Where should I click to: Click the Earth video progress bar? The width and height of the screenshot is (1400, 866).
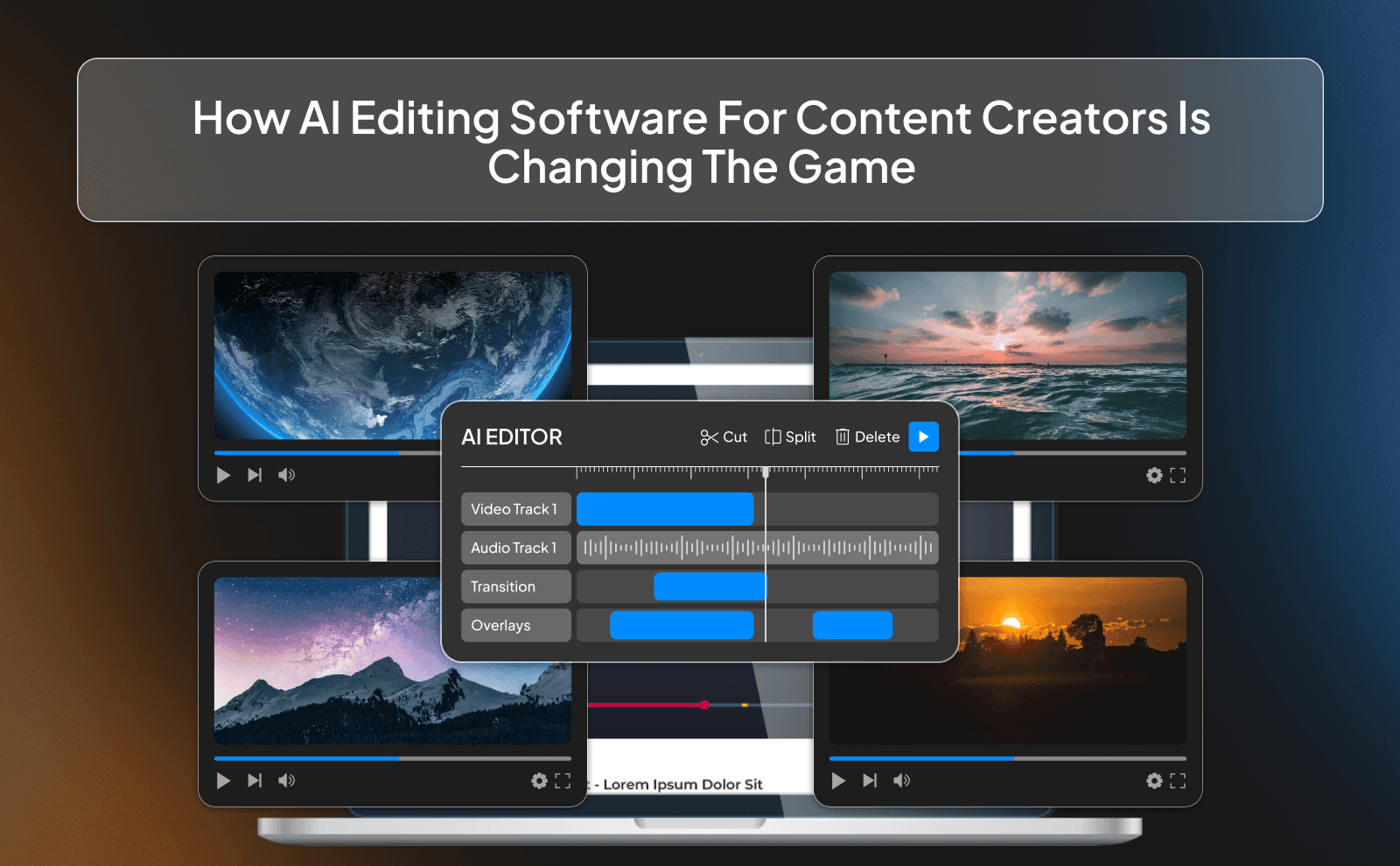pyautogui.click(x=327, y=453)
